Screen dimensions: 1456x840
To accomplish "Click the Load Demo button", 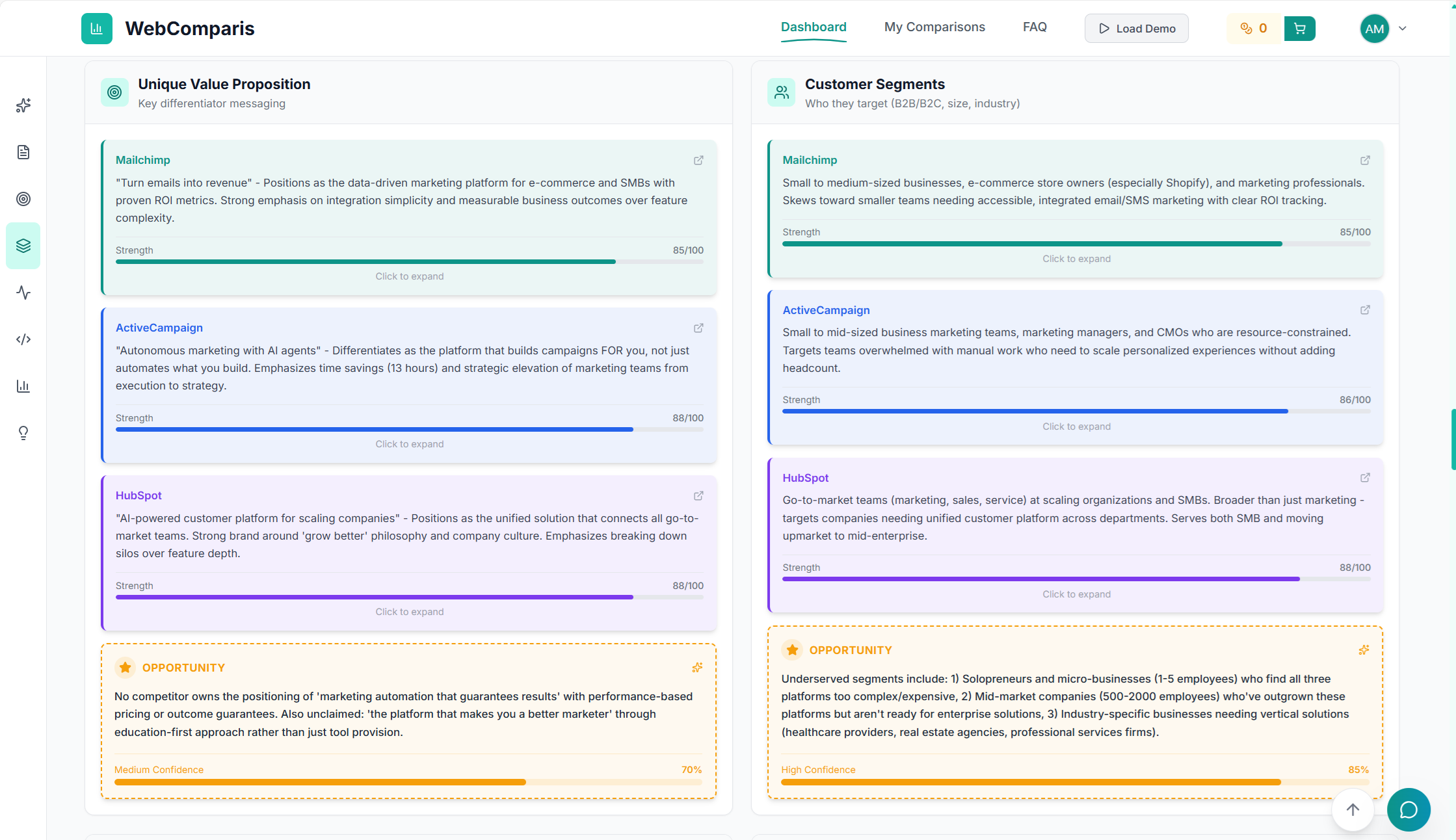I will (1136, 29).
